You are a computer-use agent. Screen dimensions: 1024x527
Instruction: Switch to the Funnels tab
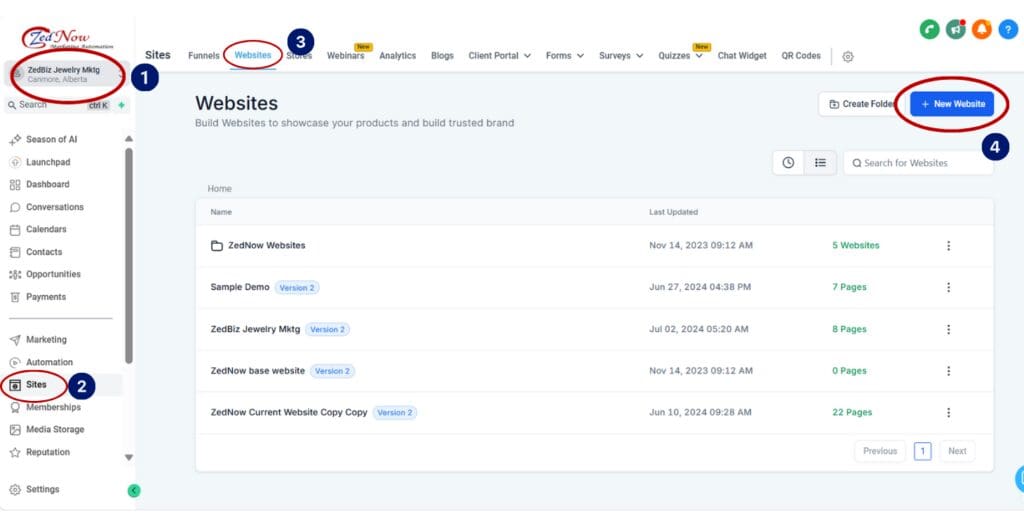click(204, 56)
